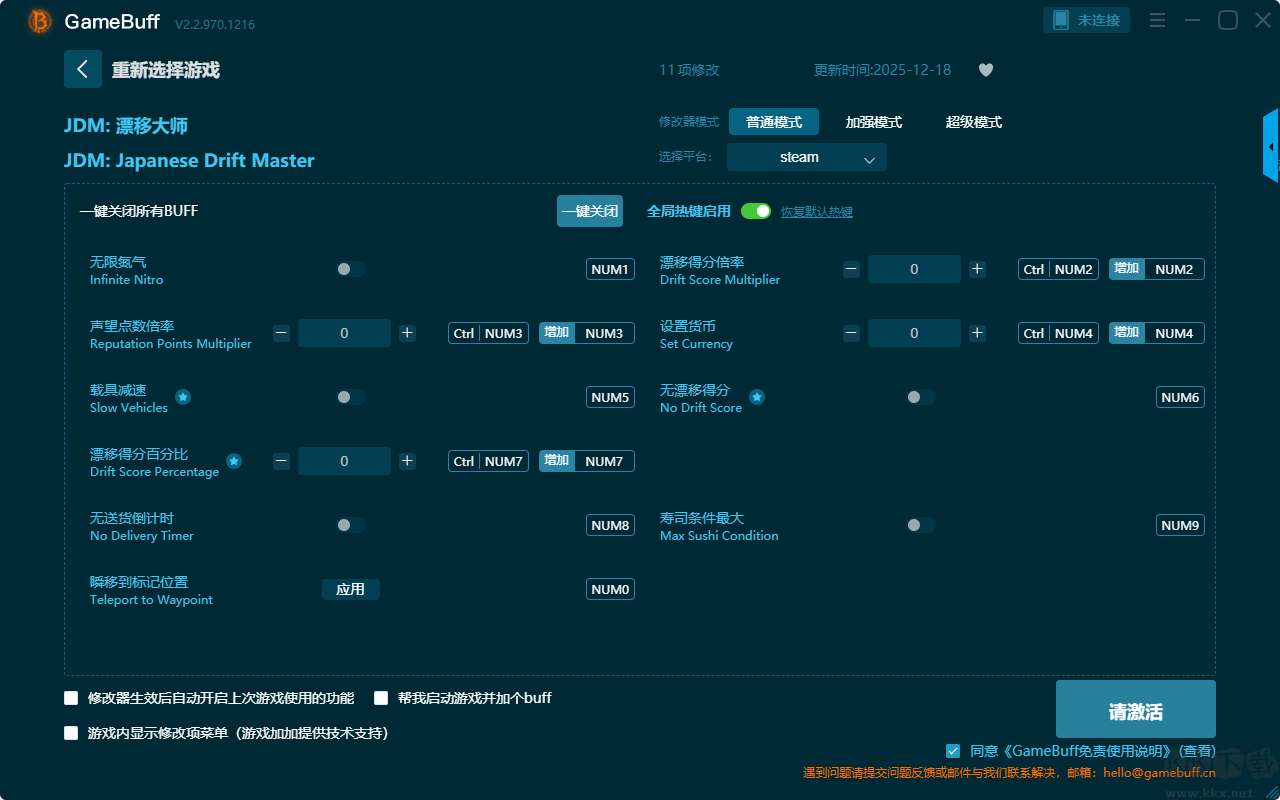Click Reputation Points Multiplier value field

[344, 333]
